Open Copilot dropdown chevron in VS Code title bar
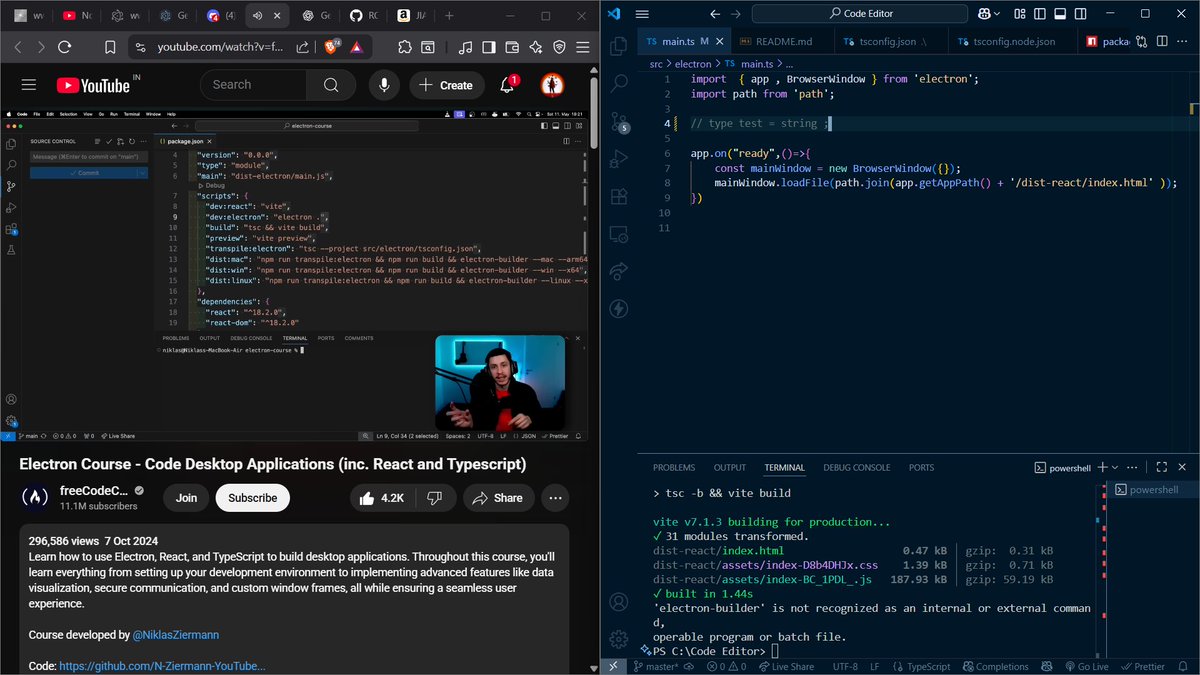Image resolution: width=1200 pixels, height=675 pixels. (x=998, y=14)
